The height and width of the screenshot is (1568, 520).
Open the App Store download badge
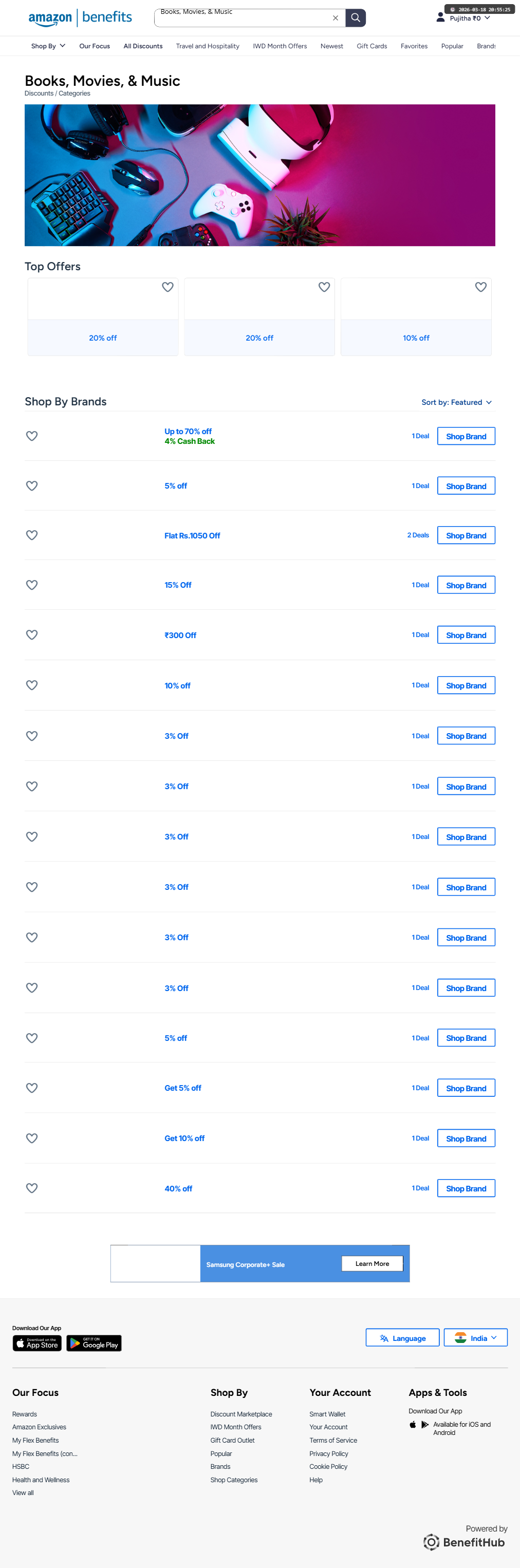pyautogui.click(x=37, y=1343)
